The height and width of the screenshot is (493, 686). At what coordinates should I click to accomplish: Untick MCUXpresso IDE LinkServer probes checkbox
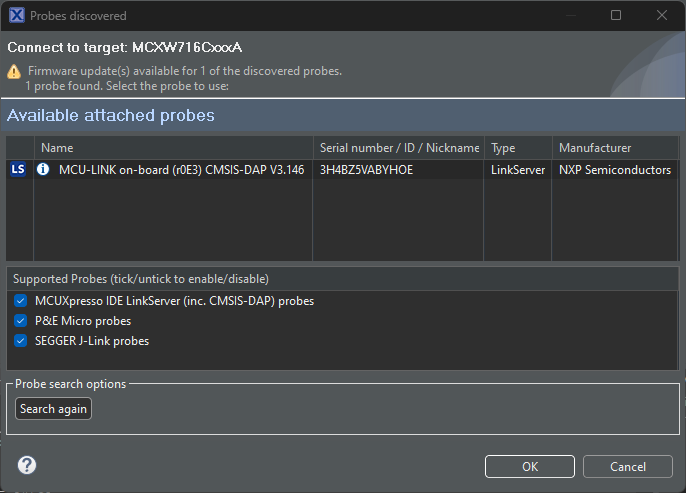[21, 301]
